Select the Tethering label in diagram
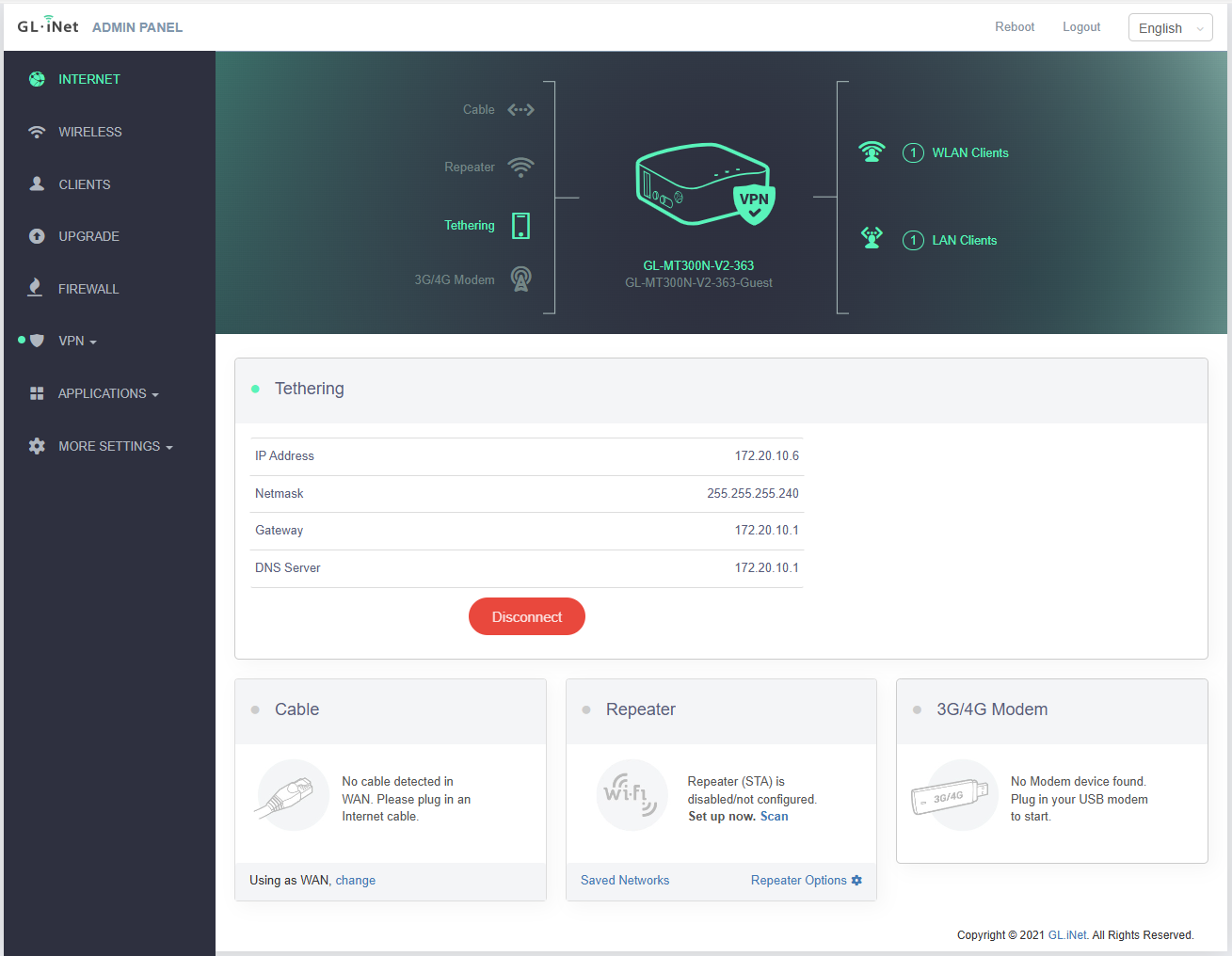This screenshot has width=1232, height=956. pyautogui.click(x=470, y=225)
